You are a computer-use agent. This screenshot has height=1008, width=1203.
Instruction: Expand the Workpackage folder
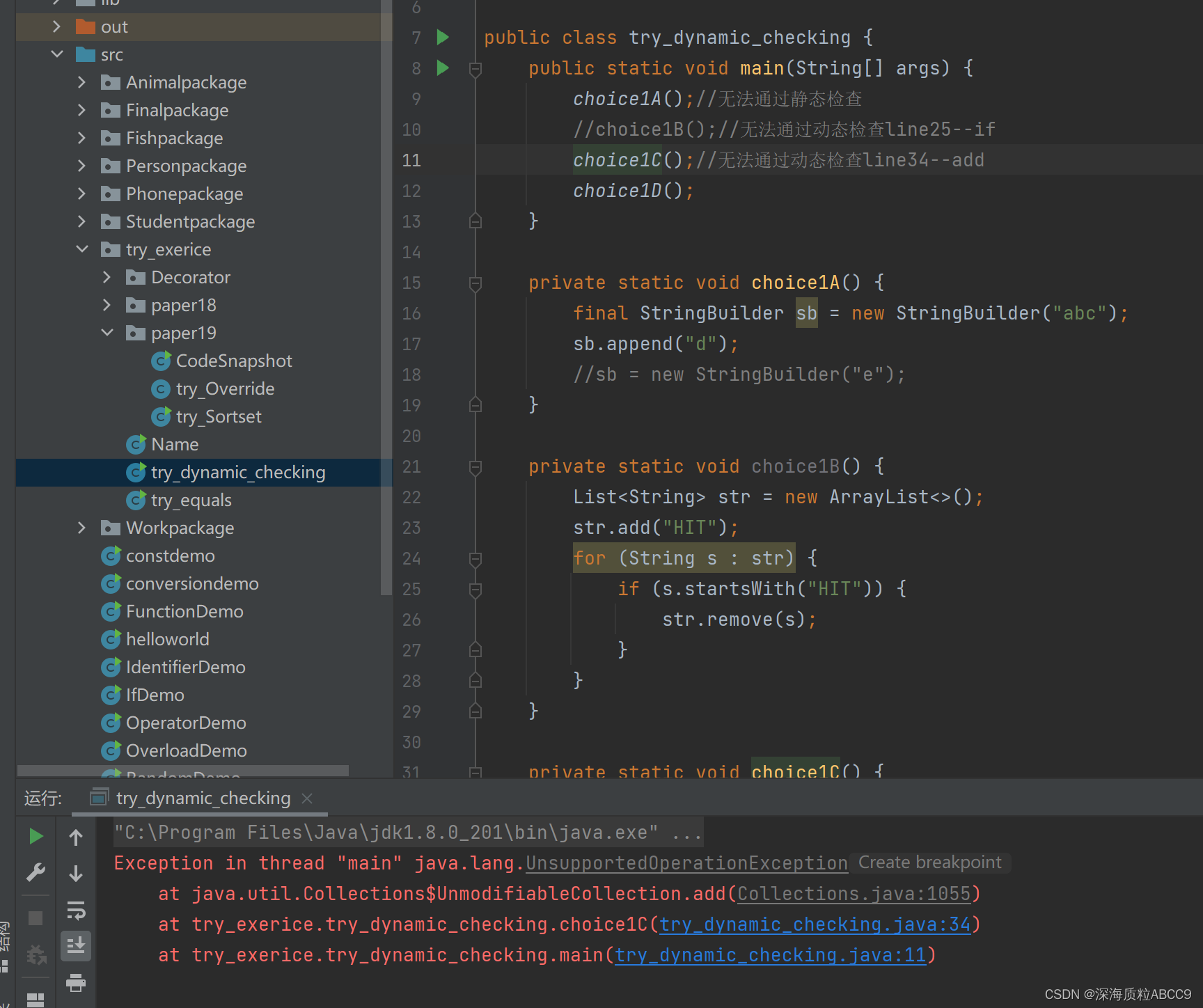[81, 528]
